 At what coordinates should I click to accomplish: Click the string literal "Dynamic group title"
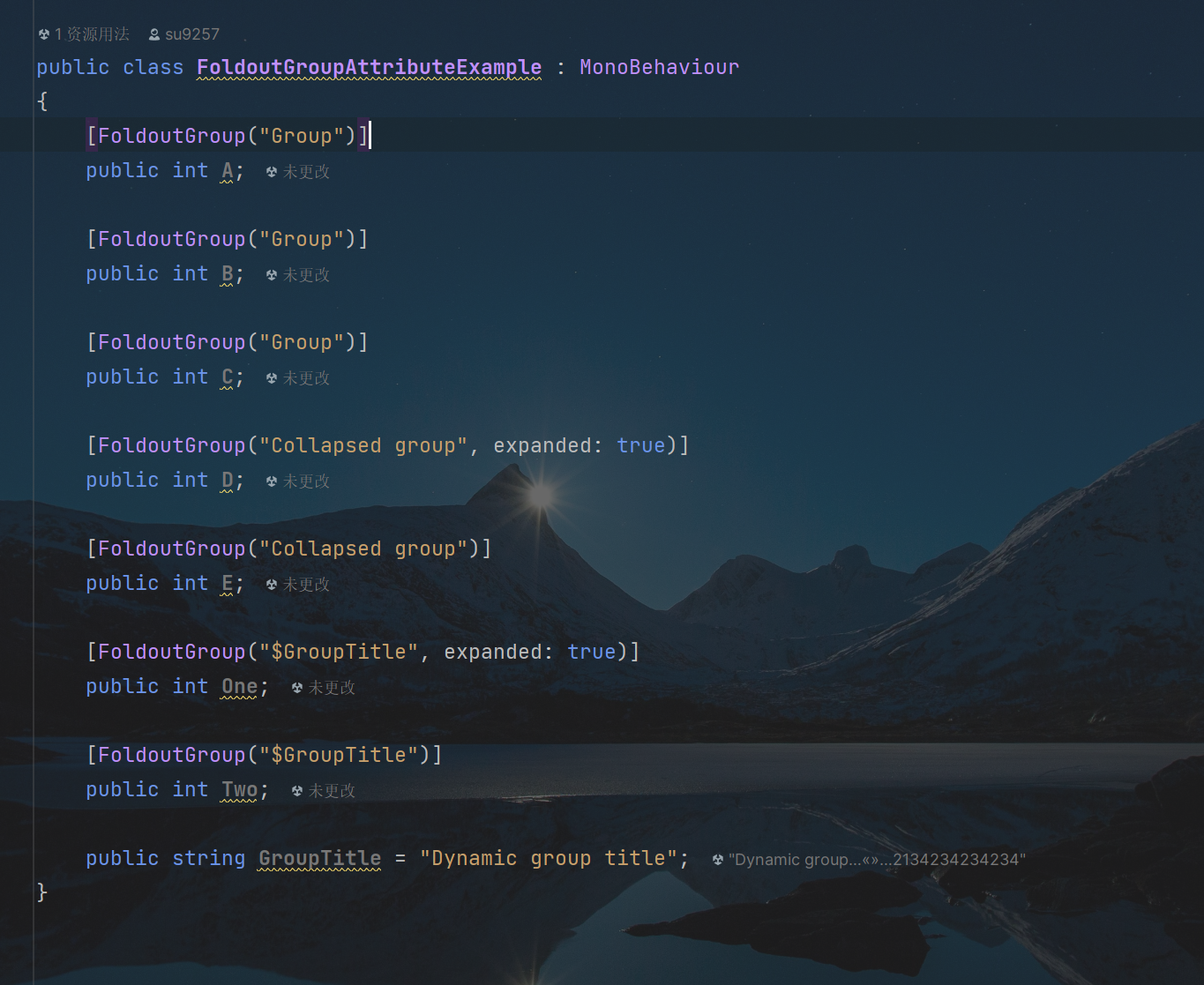point(548,858)
